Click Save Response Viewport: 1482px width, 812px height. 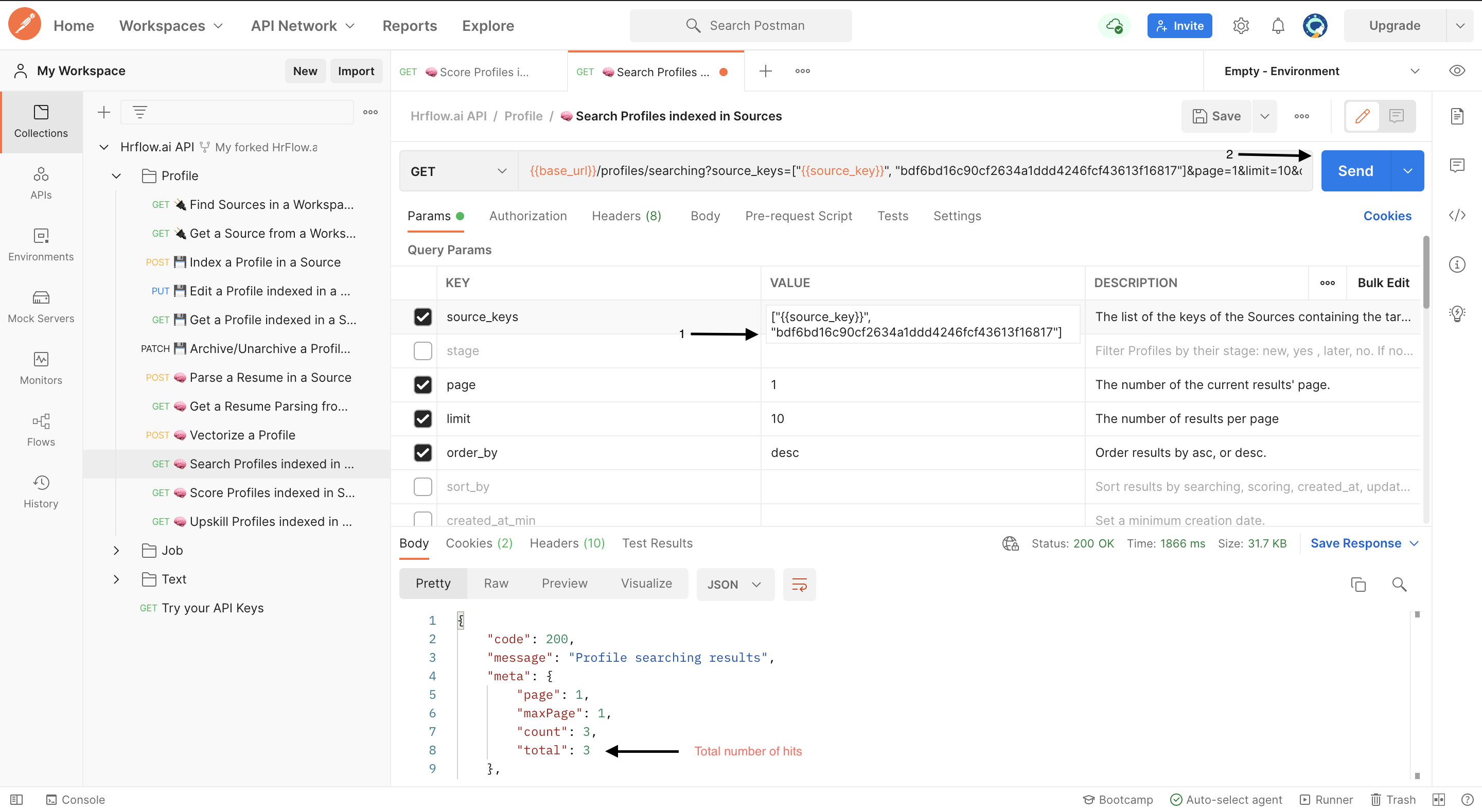click(1364, 543)
